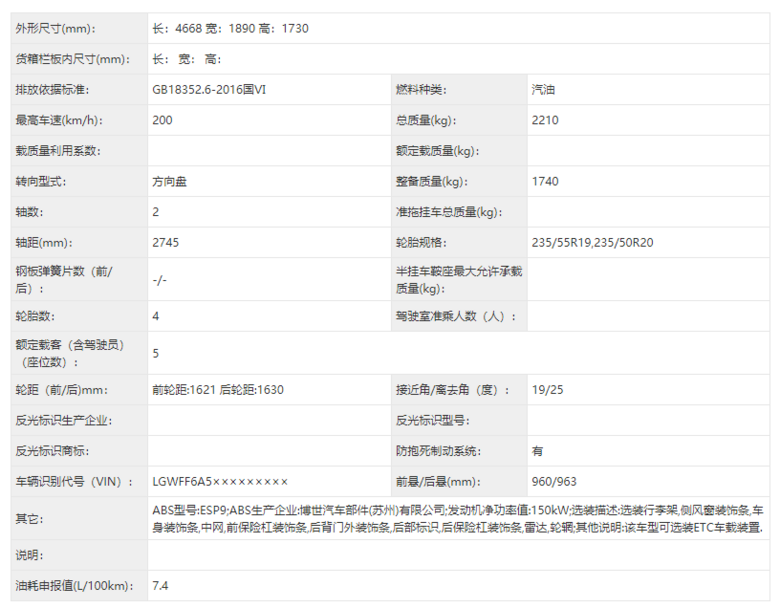Screen dimensions: 780x608
Task: Select the VIN code LGWFF6A5×××××××××
Action: click(x=220, y=482)
